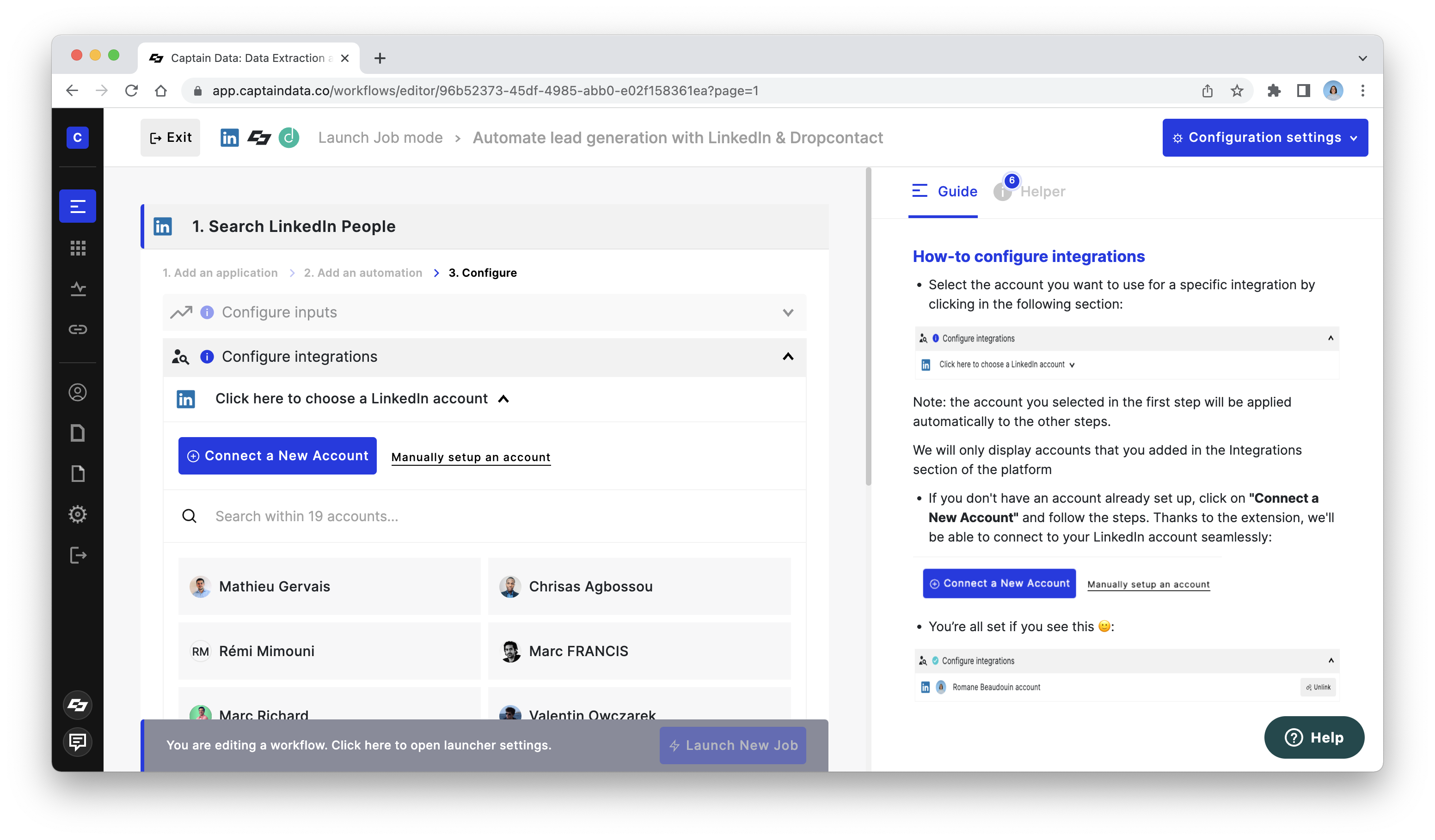Click the logout icon in sidebar
1435x840 pixels.
click(78, 555)
